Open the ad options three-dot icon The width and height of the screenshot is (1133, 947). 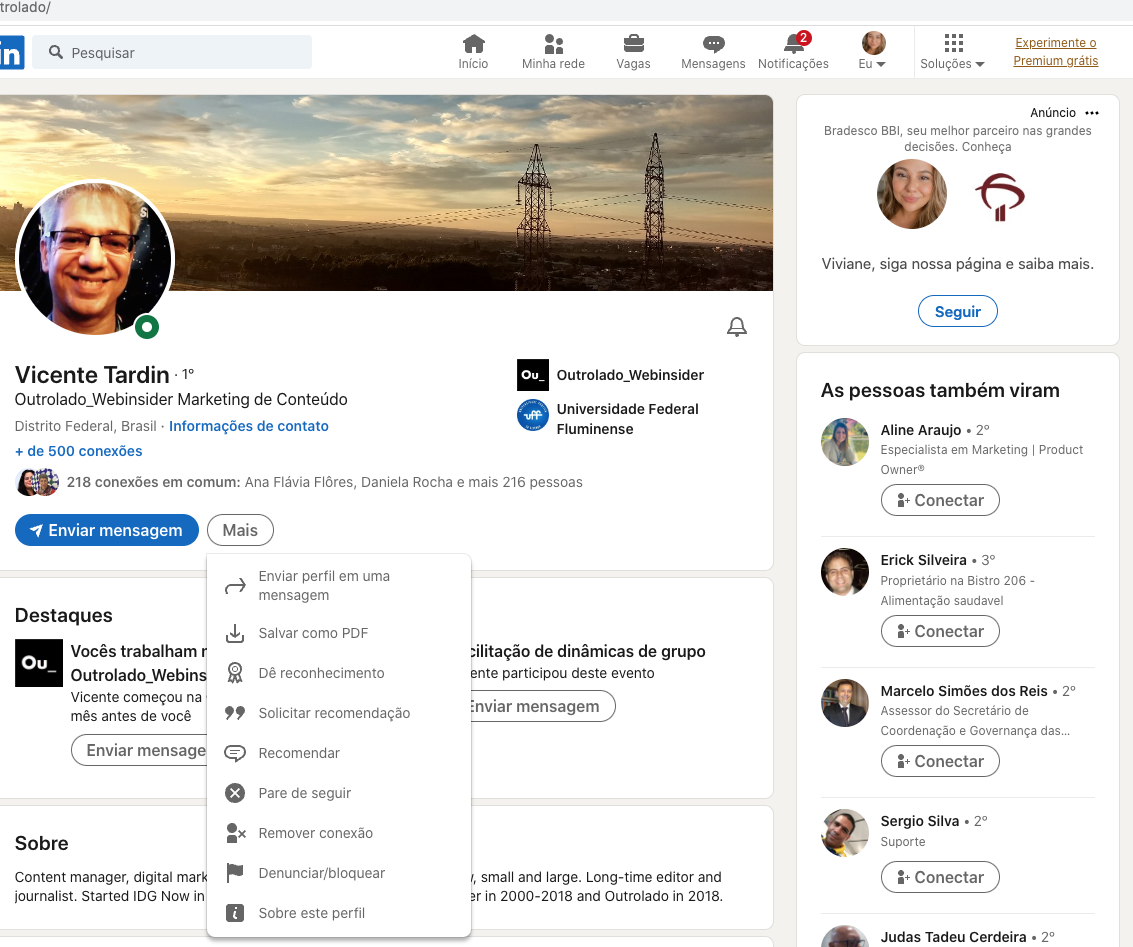click(x=1092, y=113)
